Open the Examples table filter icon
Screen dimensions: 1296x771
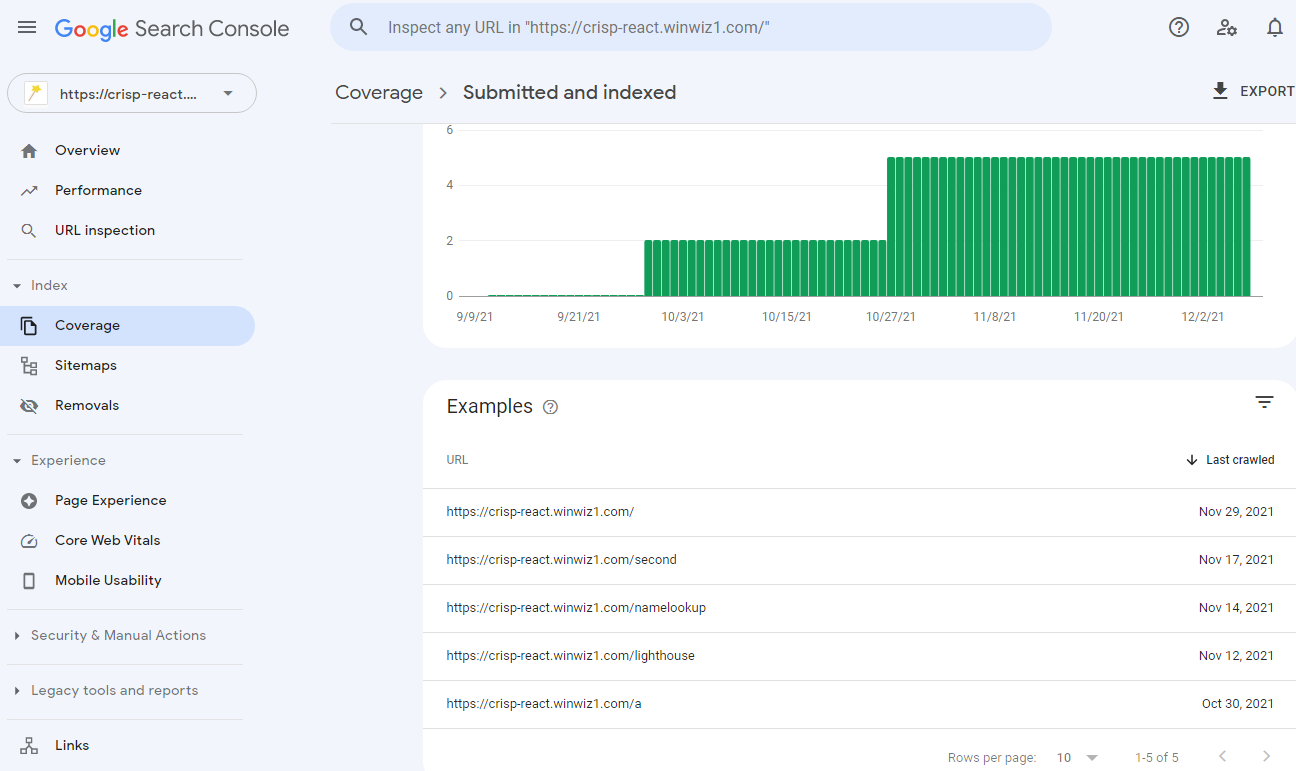(1264, 402)
